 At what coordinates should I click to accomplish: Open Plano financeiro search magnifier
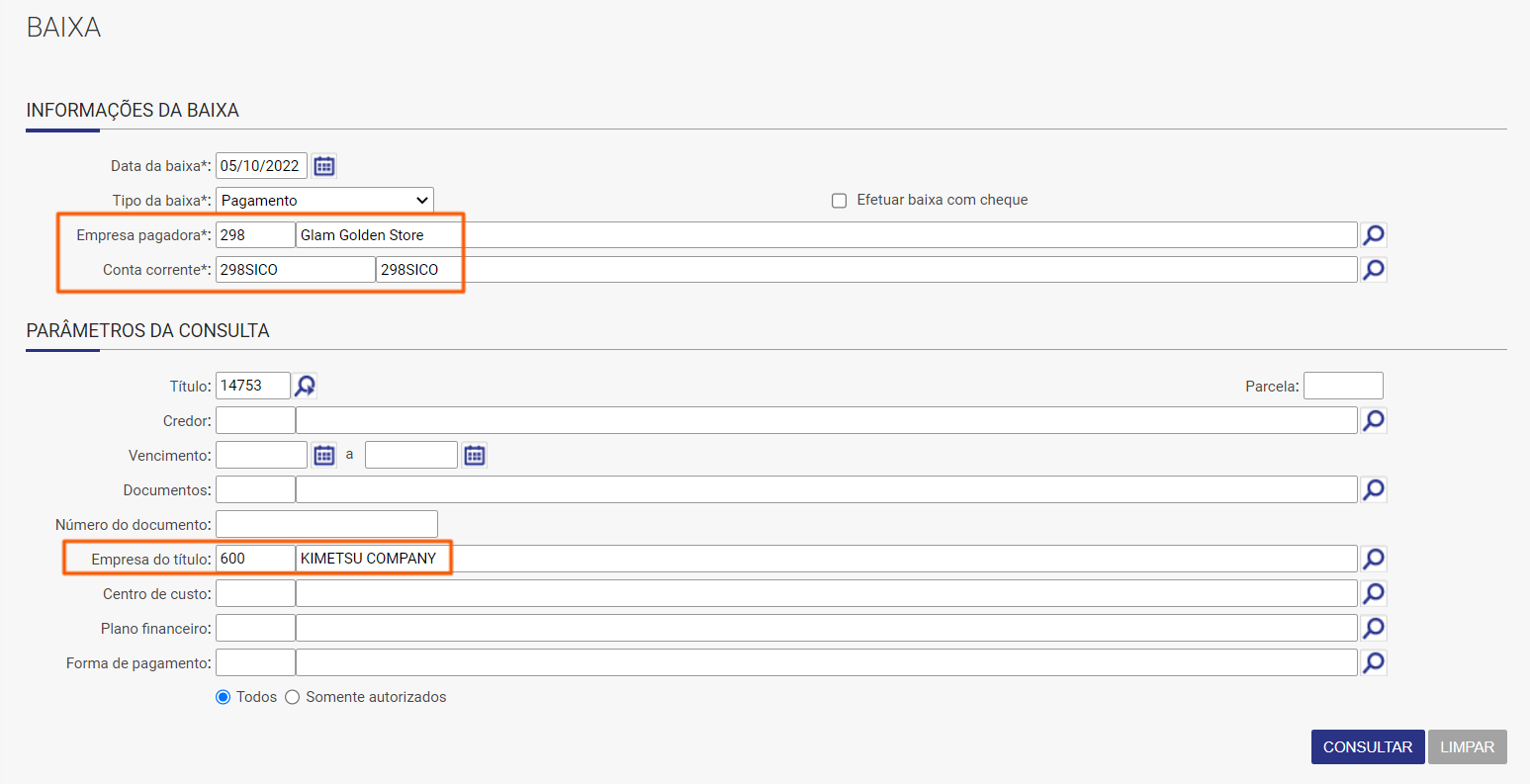(1374, 628)
